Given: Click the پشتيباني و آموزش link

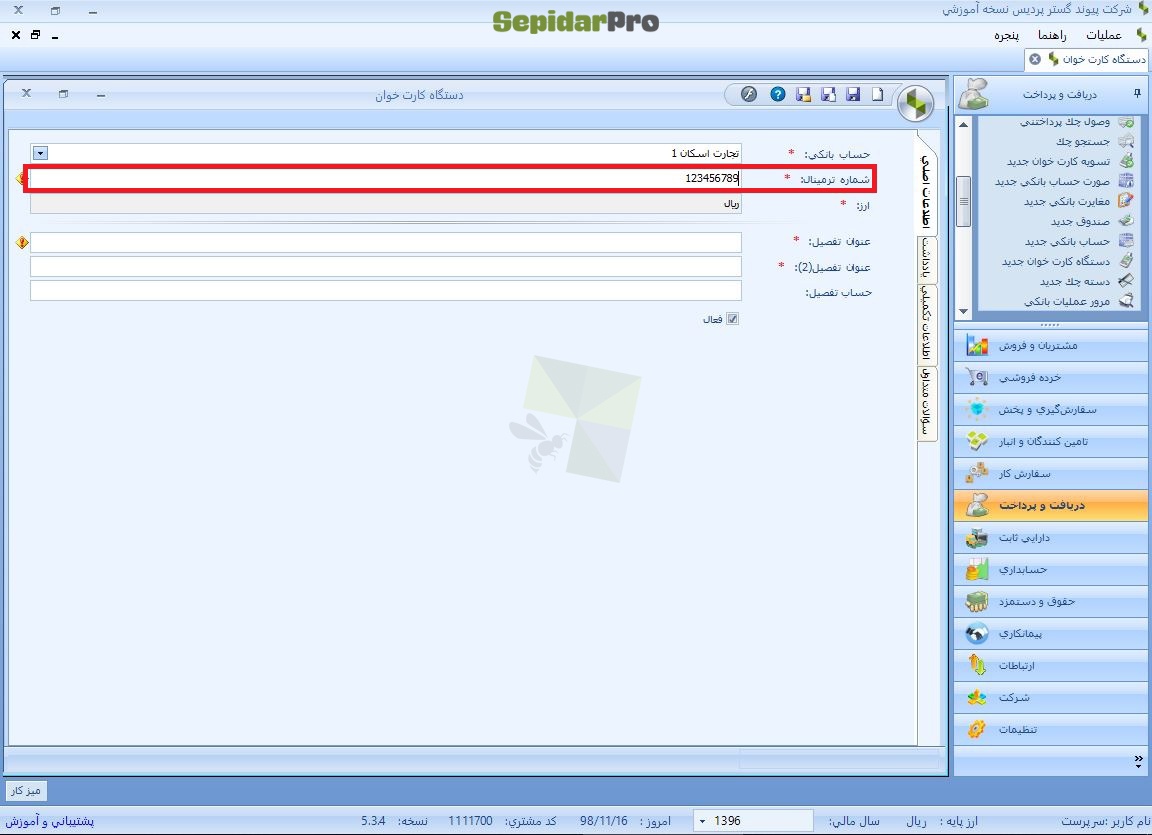Looking at the screenshot, I should click(50, 821).
